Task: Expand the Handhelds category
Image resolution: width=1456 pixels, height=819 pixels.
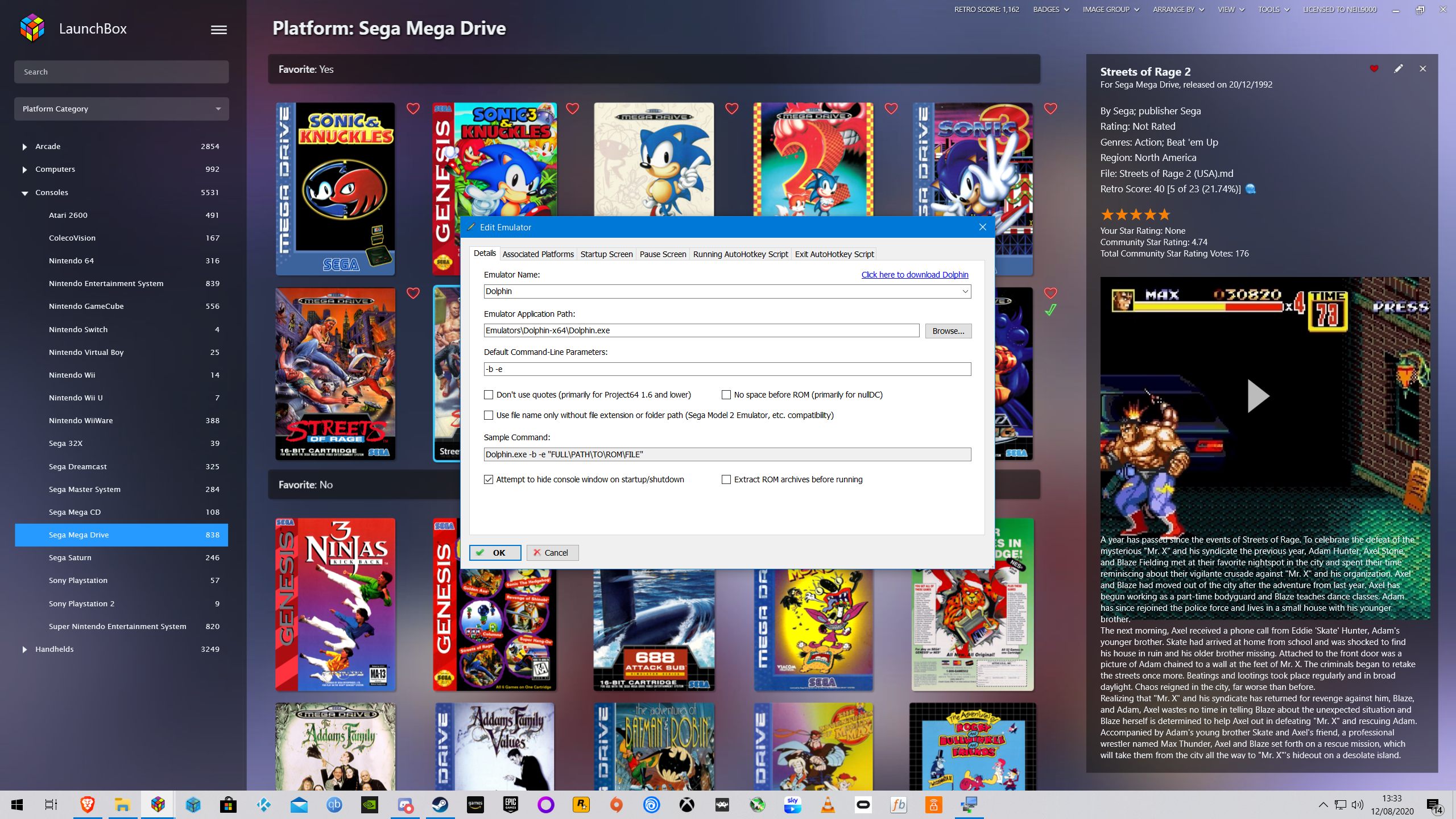Action: pyautogui.click(x=24, y=650)
